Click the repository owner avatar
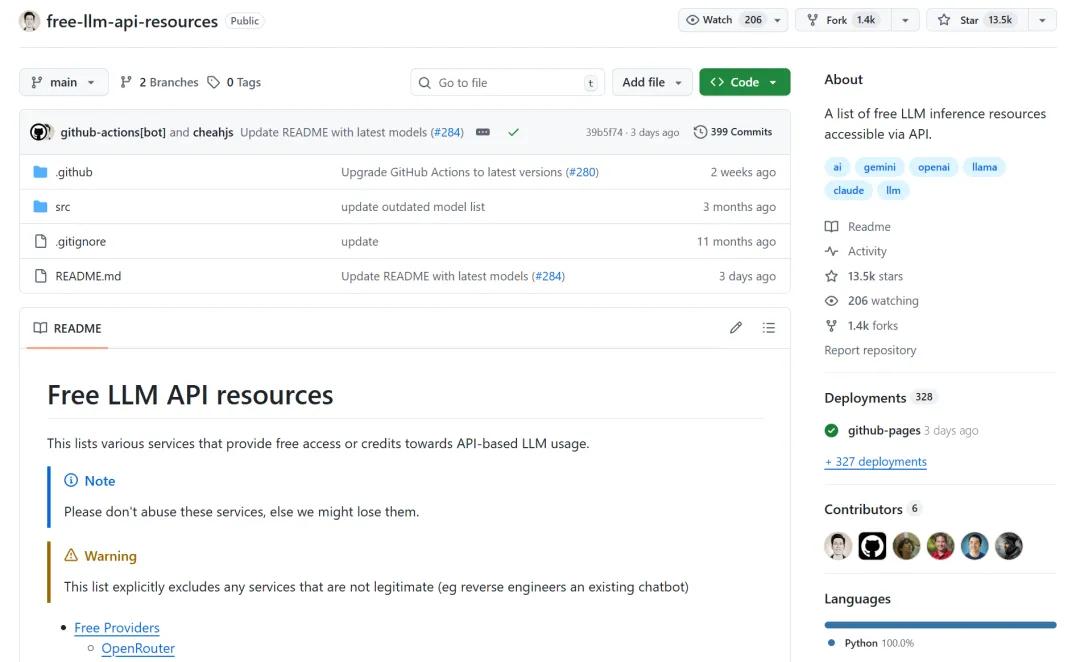Viewport: 1080px width, 662px height. pyautogui.click(x=30, y=21)
